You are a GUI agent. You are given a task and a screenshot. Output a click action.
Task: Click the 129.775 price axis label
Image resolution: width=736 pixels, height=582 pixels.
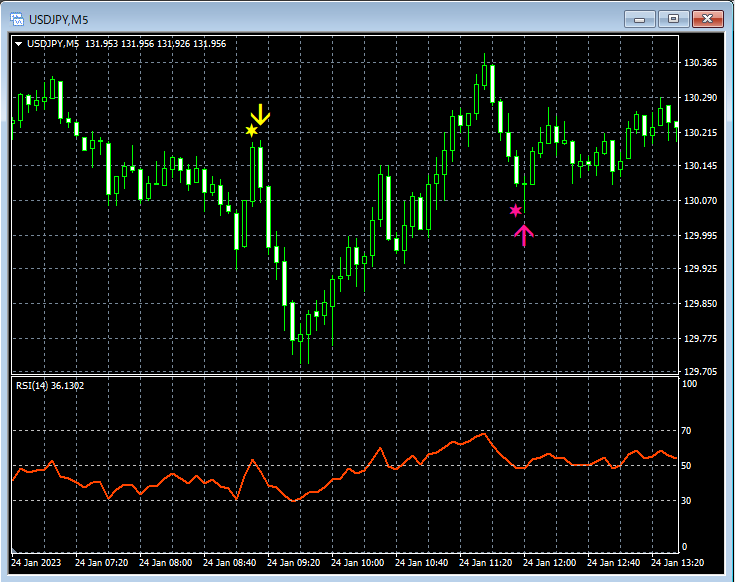point(701,338)
